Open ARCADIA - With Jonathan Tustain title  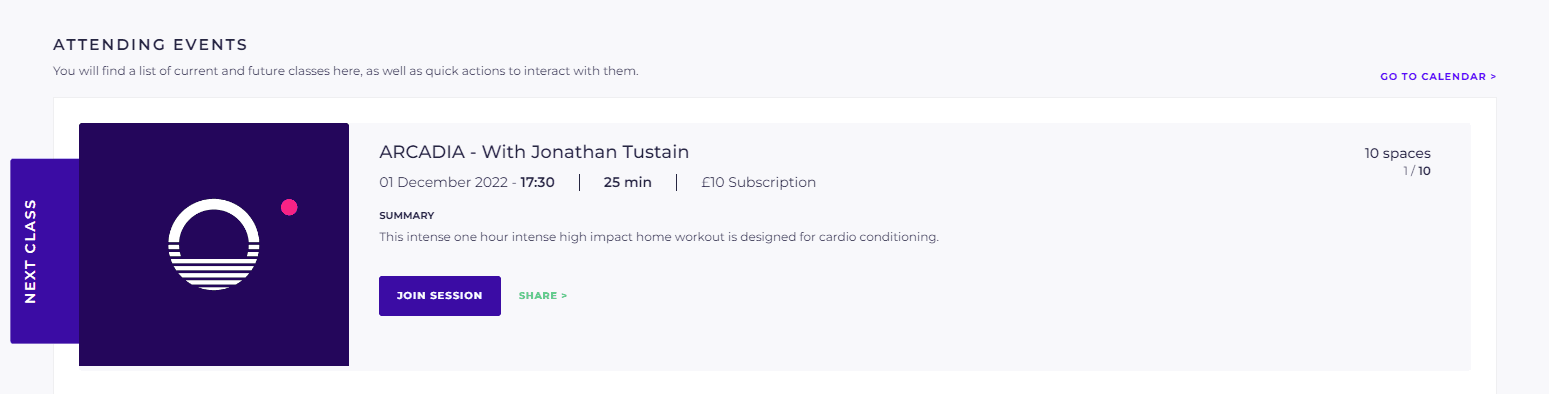534,152
